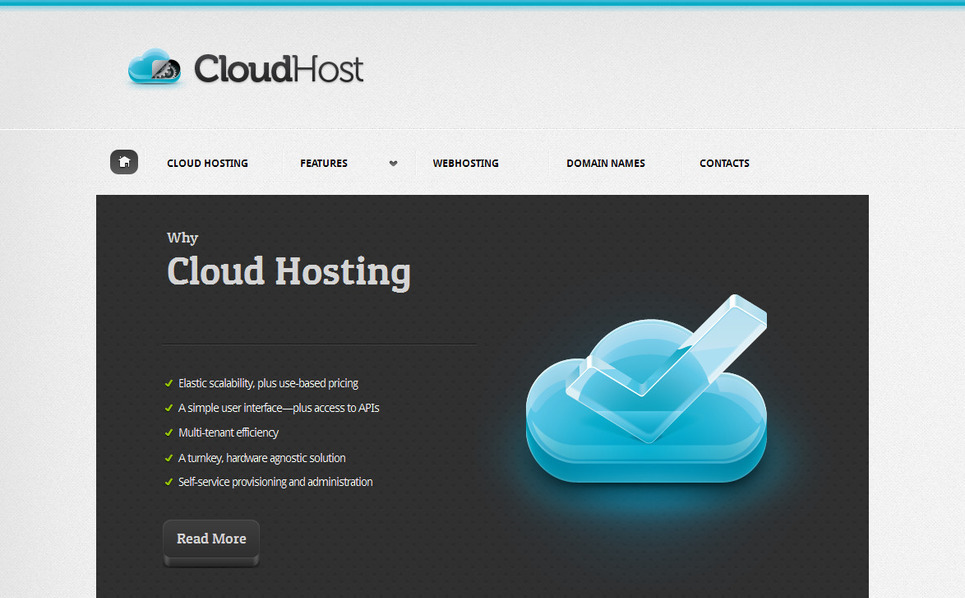Screen dimensions: 965x598
Task: Click the green check beside Self-service provisioning
Action: click(169, 482)
